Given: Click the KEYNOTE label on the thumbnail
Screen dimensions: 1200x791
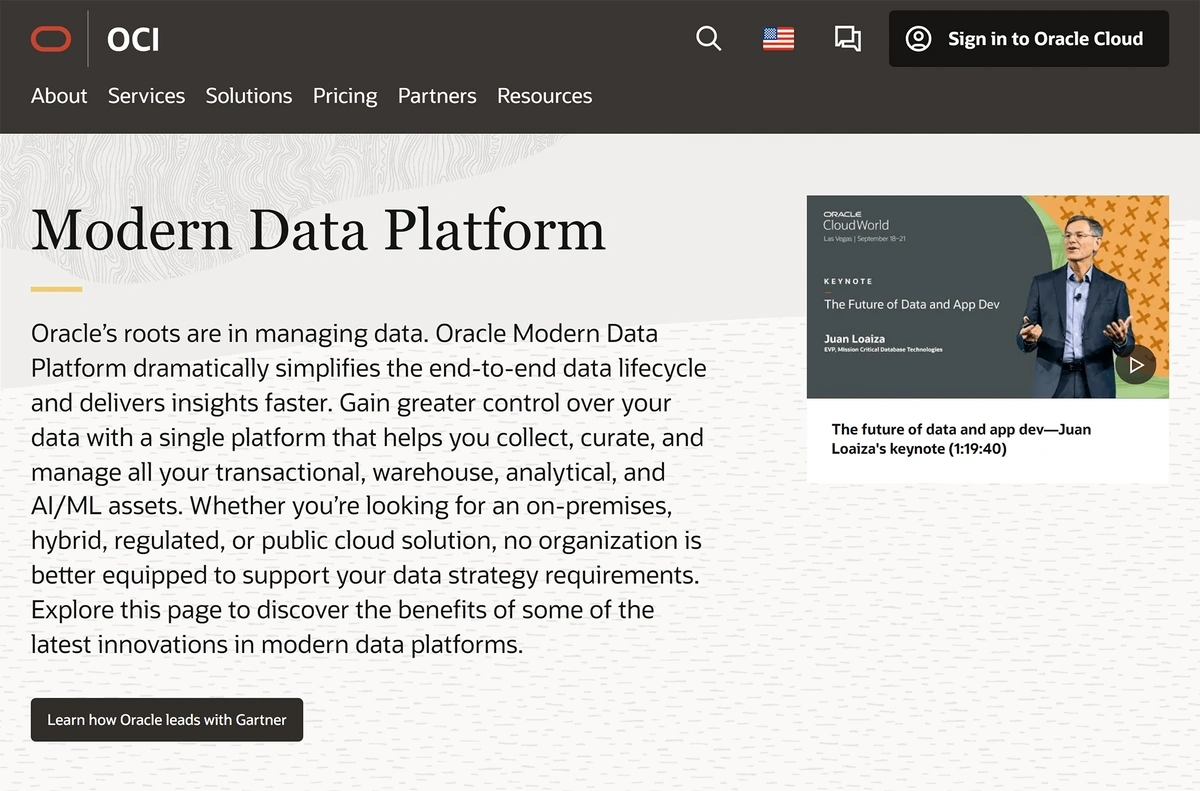Looking at the screenshot, I should (x=848, y=281).
